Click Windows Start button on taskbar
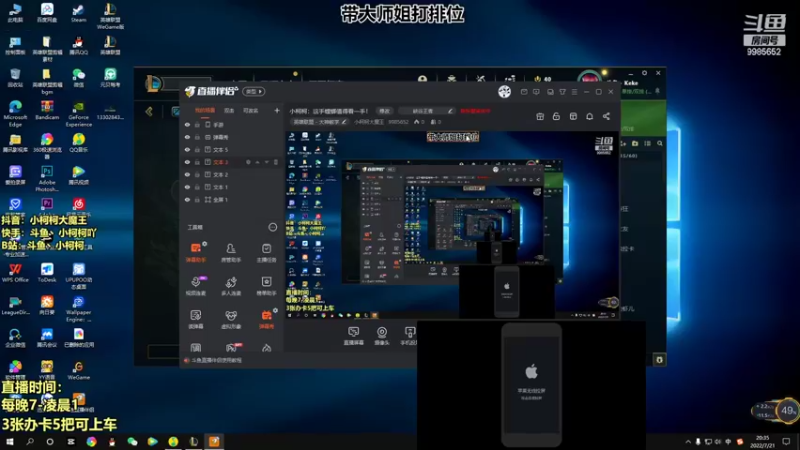 (10, 442)
